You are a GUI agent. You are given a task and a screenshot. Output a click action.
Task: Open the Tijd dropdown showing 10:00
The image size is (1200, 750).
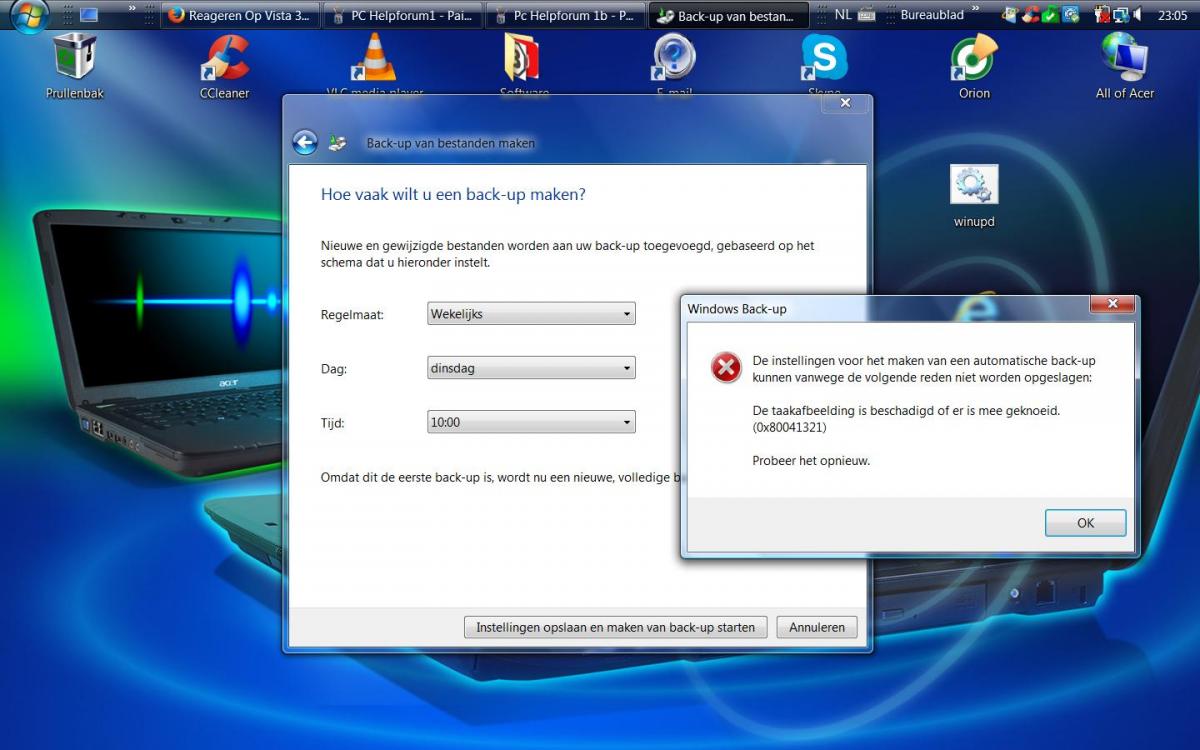tap(531, 422)
